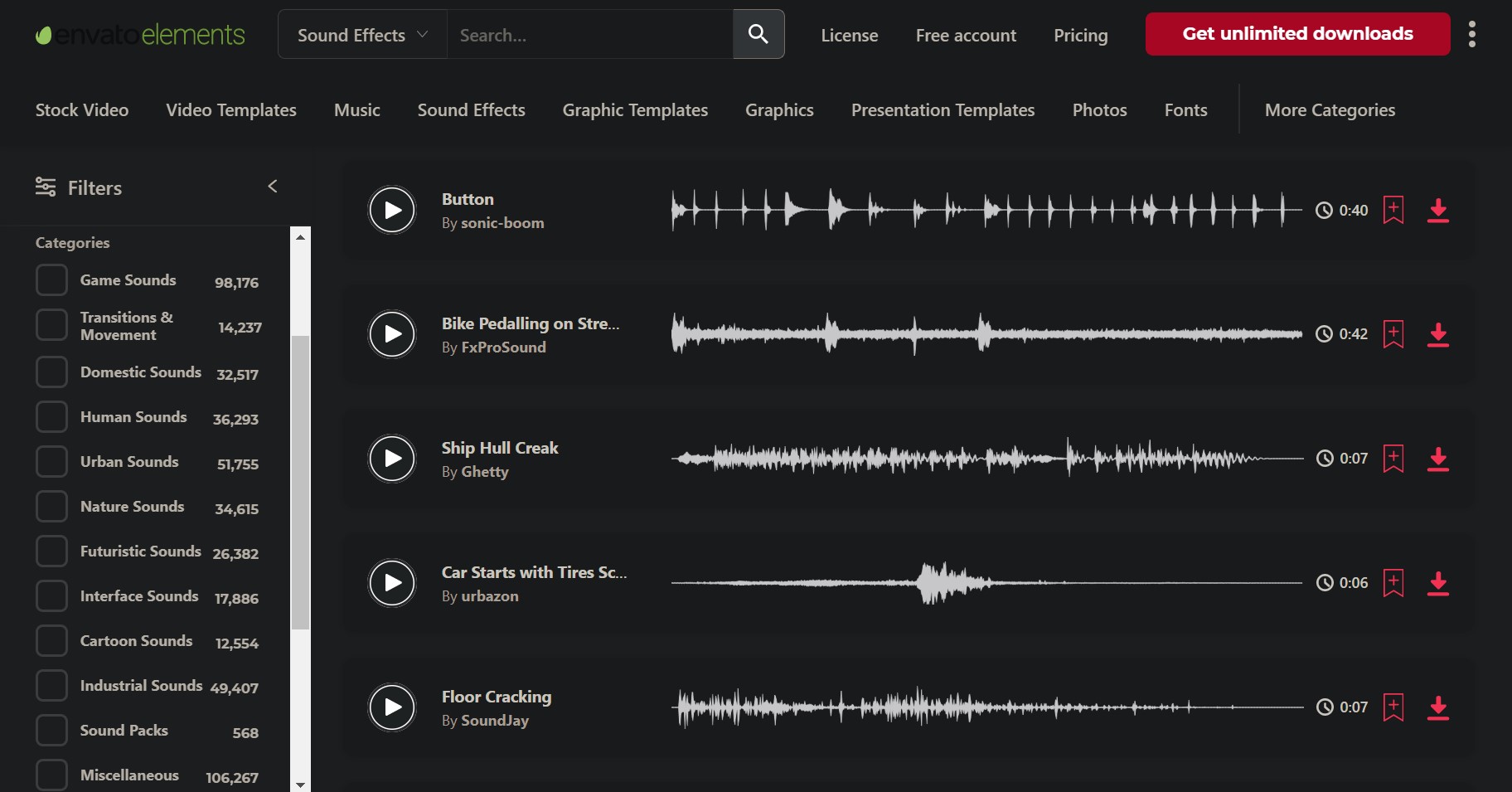This screenshot has width=1512, height=792.
Task: Expand More Categories menu
Action: [1330, 110]
